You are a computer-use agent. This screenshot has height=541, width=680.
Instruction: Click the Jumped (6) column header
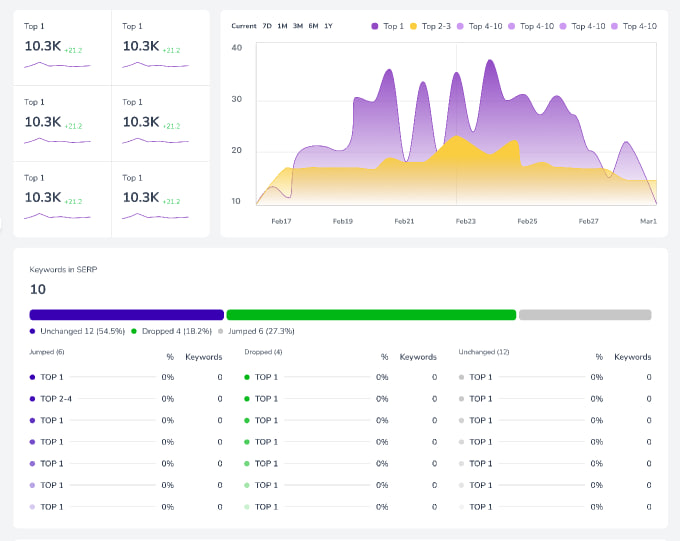(47, 352)
